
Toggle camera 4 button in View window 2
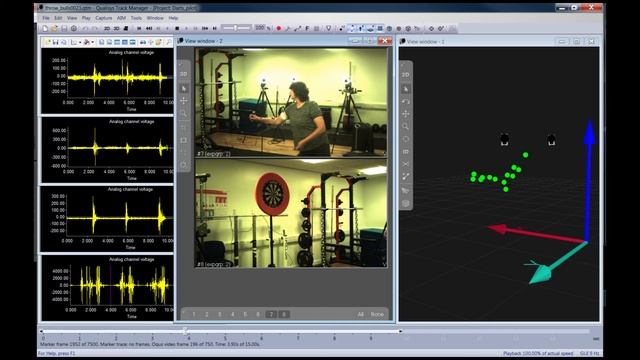[233, 314]
